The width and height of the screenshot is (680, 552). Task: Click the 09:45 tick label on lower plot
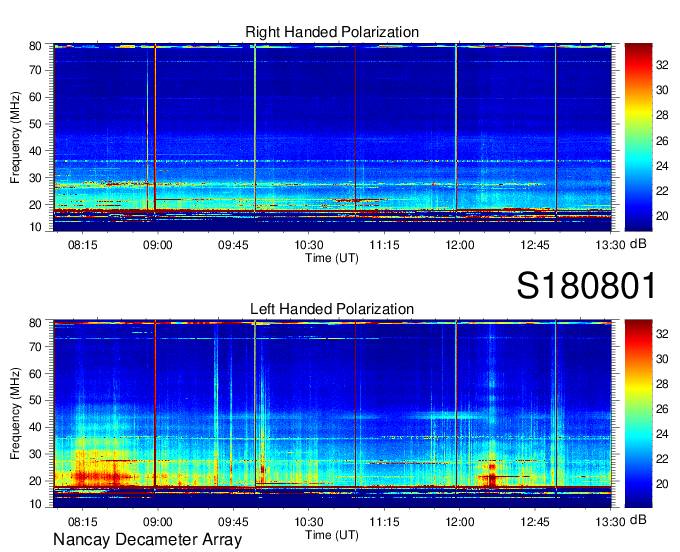tap(233, 522)
